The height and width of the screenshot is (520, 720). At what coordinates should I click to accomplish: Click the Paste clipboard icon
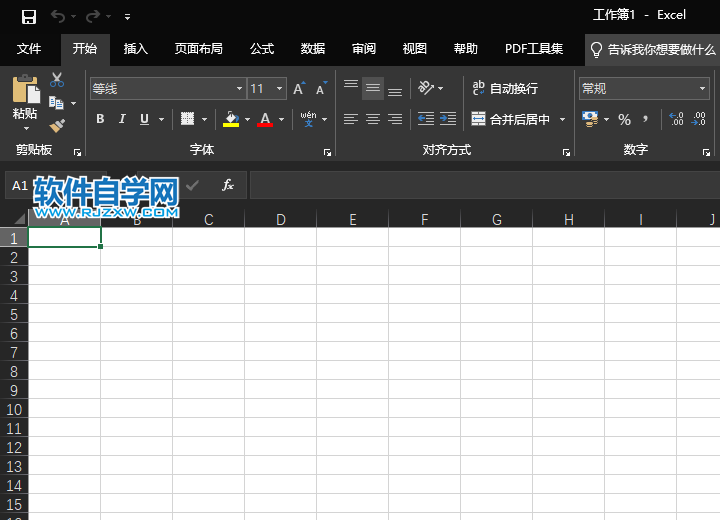(26, 89)
